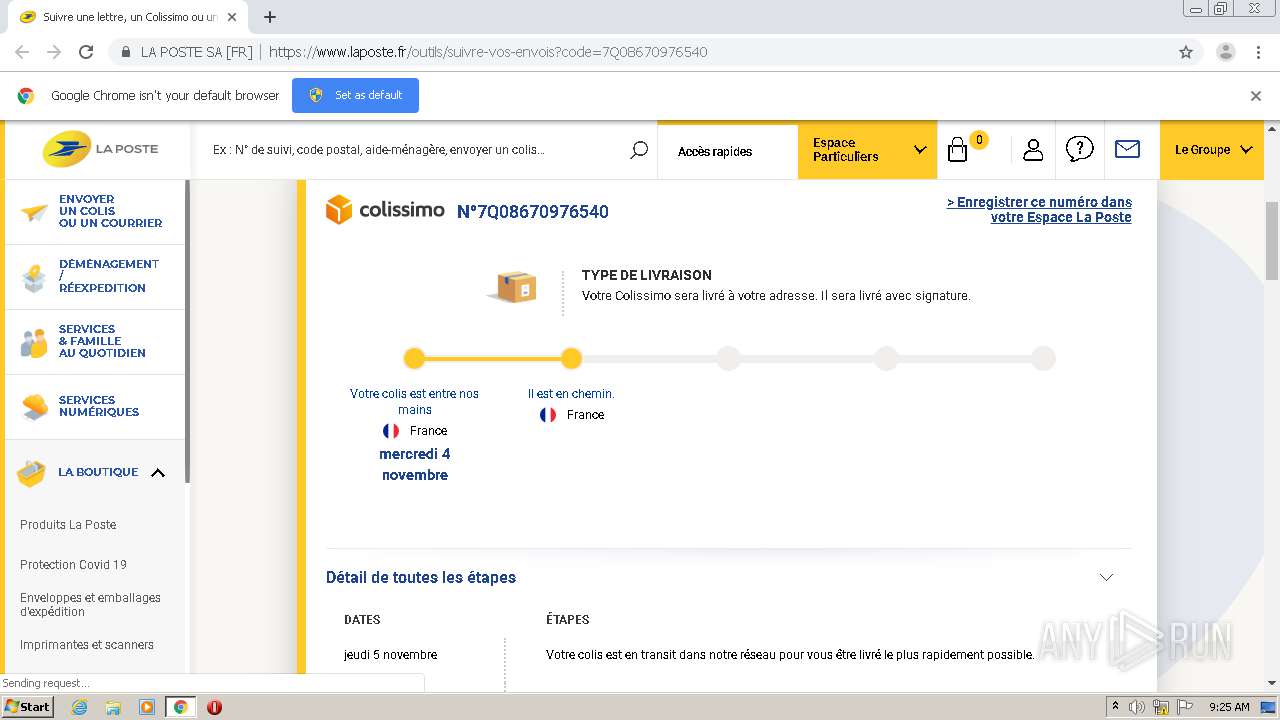
Task: Expand Le Groupe dropdown
Action: (x=1213, y=150)
